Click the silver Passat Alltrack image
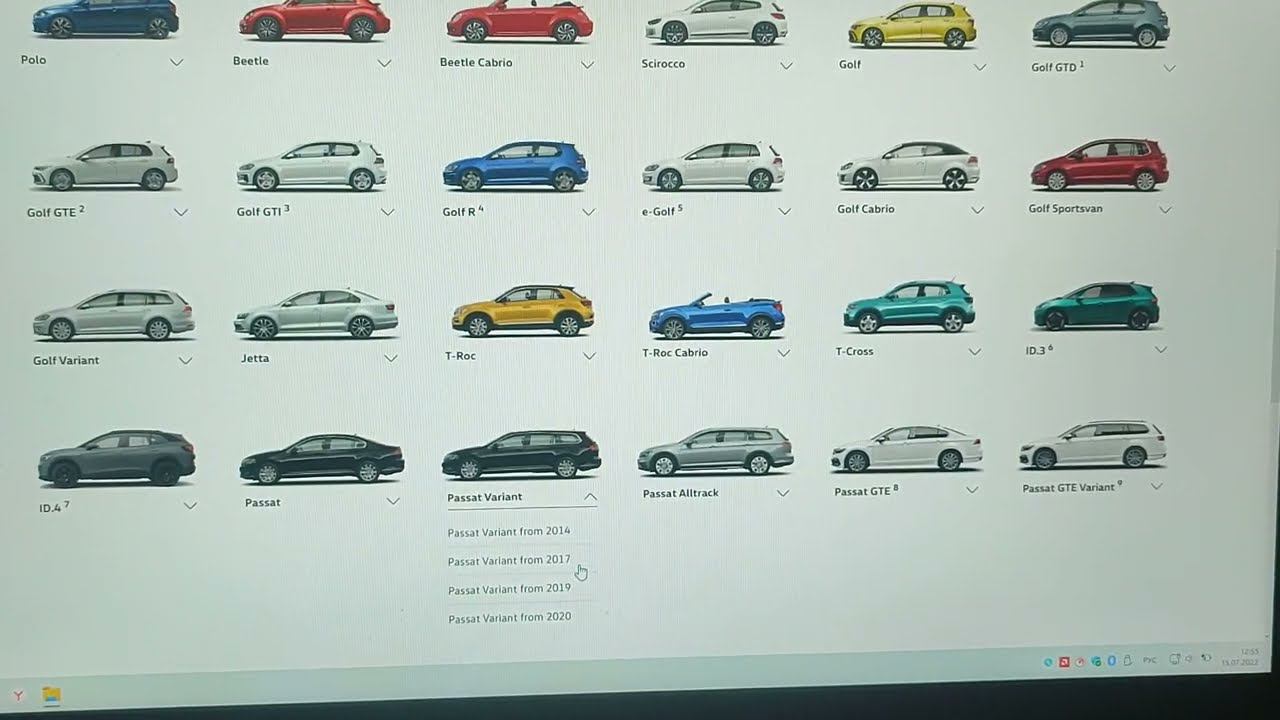 [715, 452]
